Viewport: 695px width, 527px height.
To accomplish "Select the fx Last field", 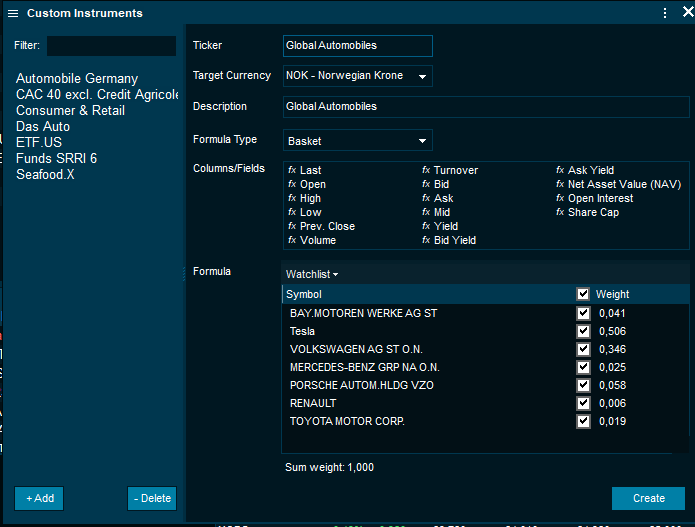I will click(310, 171).
